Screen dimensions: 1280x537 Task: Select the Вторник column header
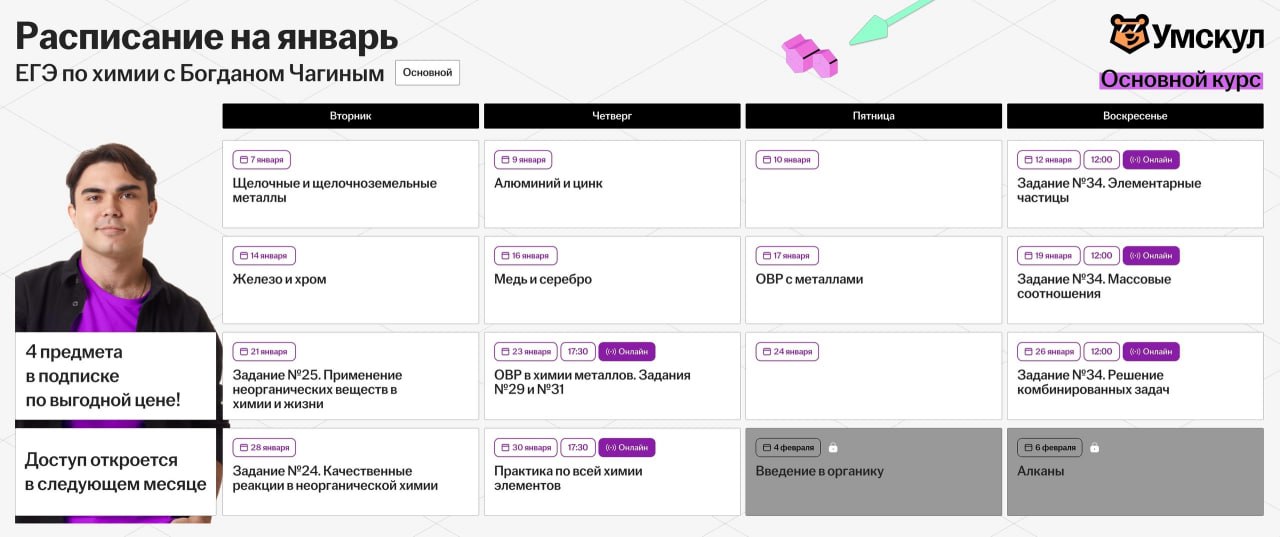tap(350, 116)
